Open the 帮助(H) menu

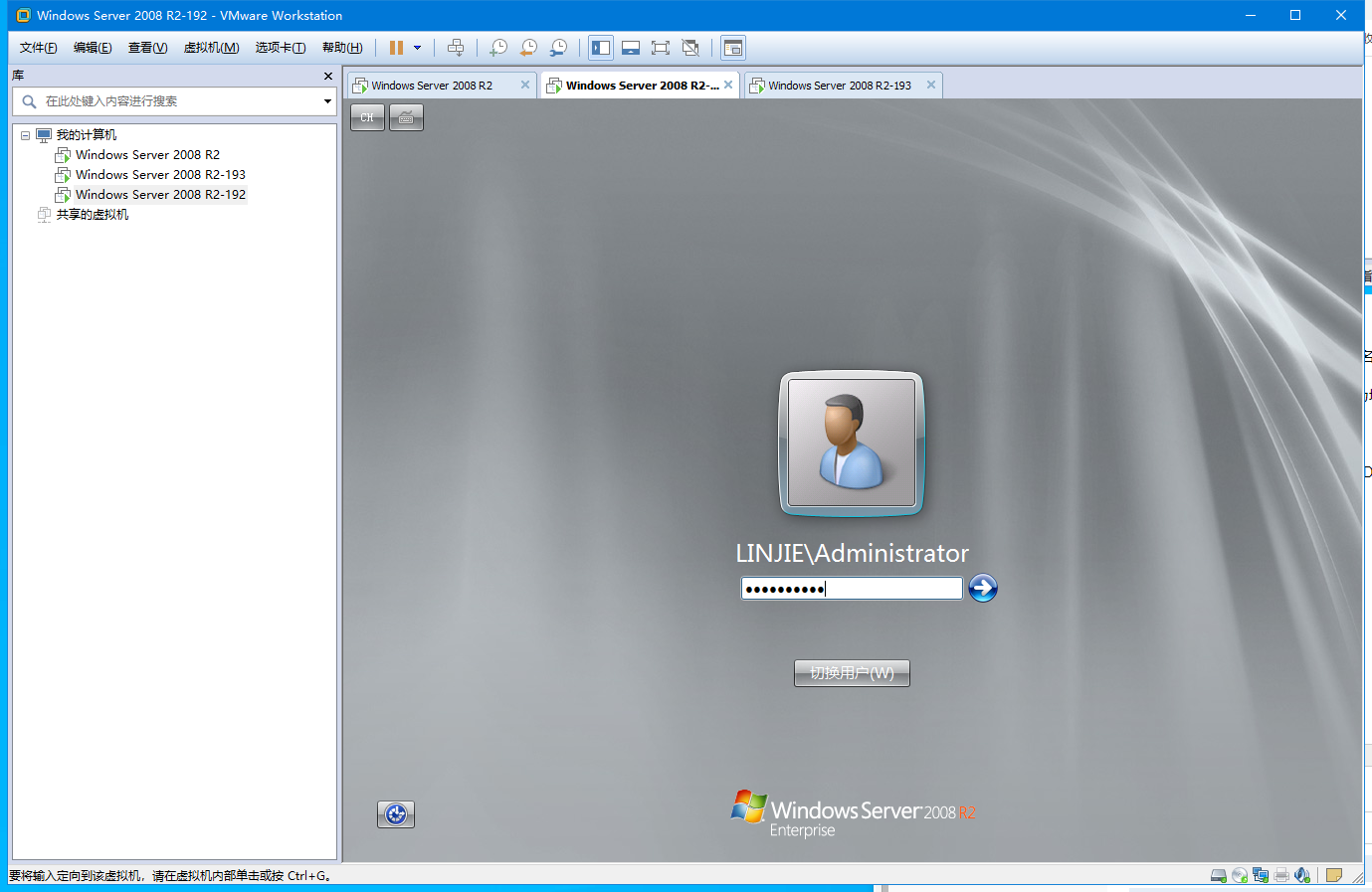[342, 48]
